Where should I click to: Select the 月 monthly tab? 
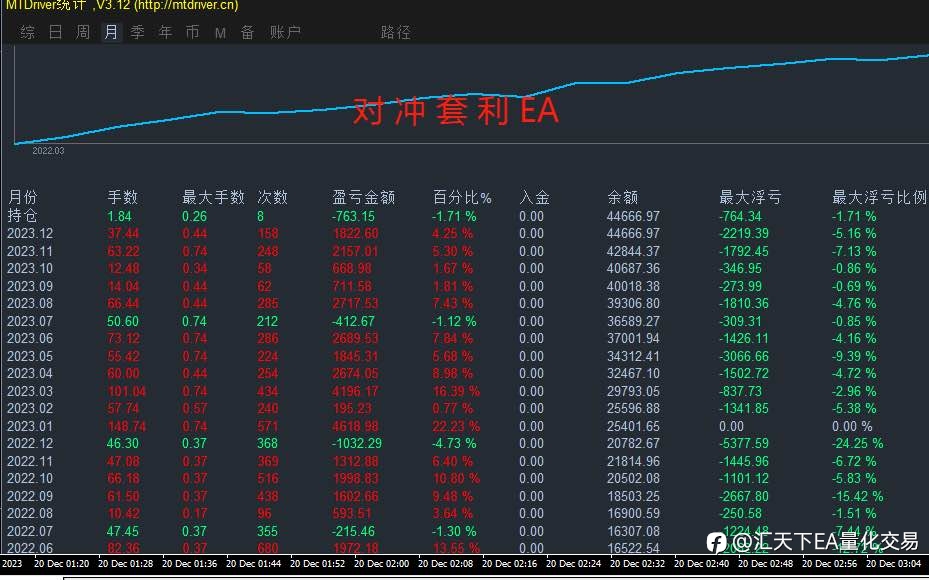coord(111,32)
